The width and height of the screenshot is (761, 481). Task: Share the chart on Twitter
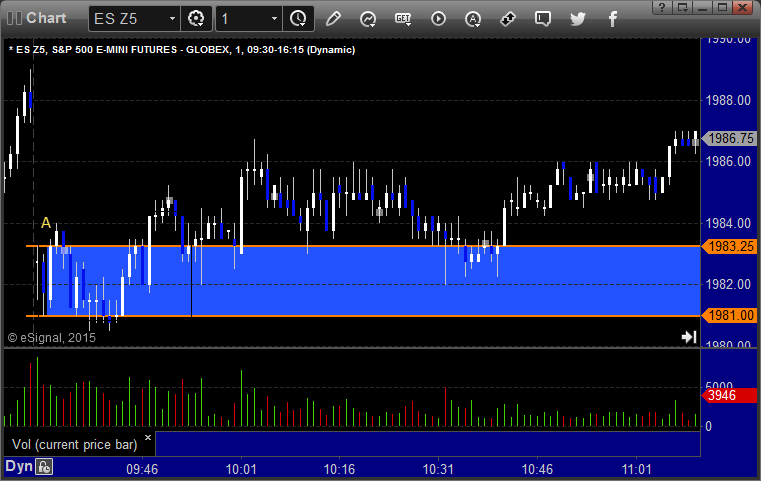coord(578,19)
